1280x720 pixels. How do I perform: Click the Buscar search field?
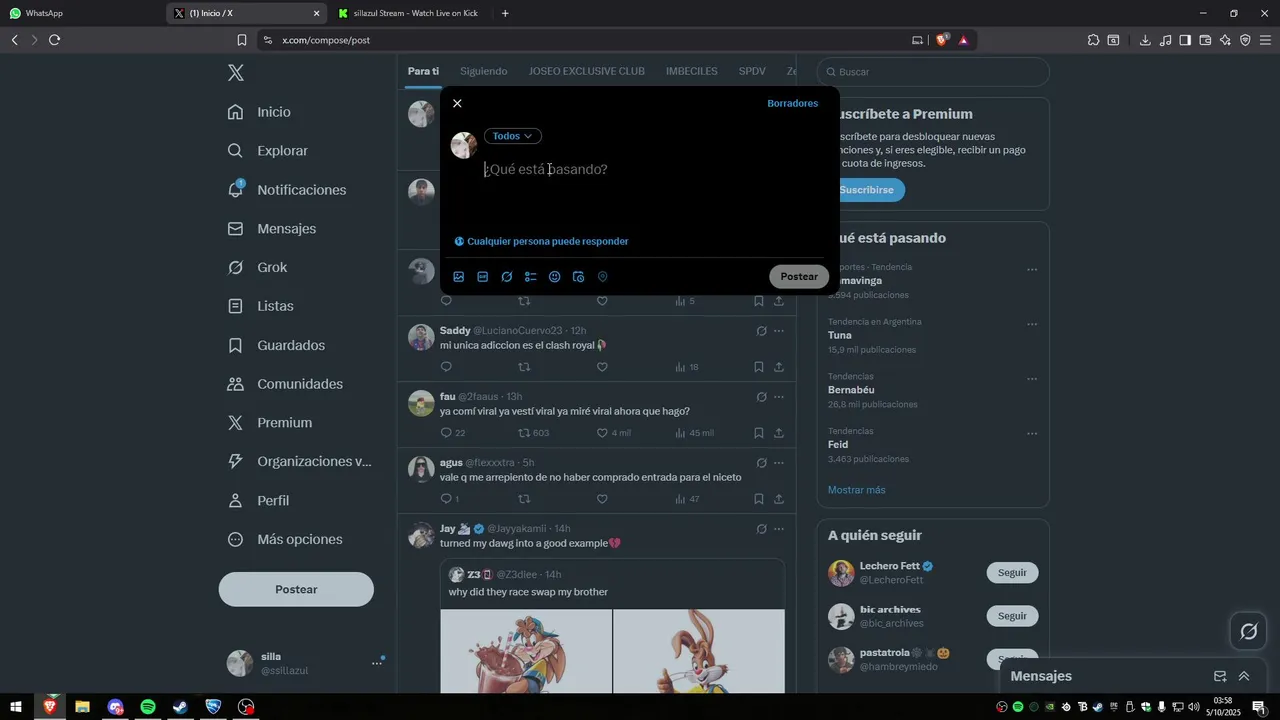(x=933, y=72)
